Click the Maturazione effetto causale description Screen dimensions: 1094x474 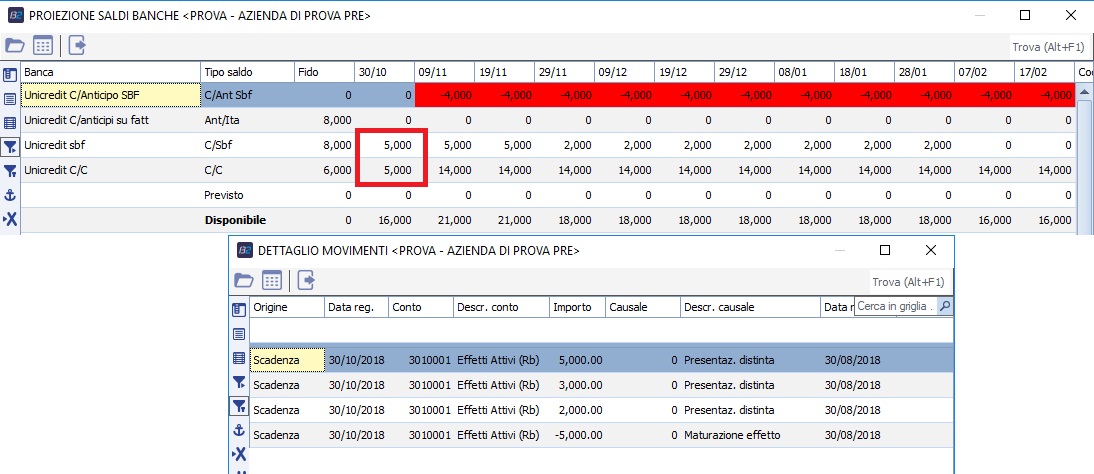733,435
